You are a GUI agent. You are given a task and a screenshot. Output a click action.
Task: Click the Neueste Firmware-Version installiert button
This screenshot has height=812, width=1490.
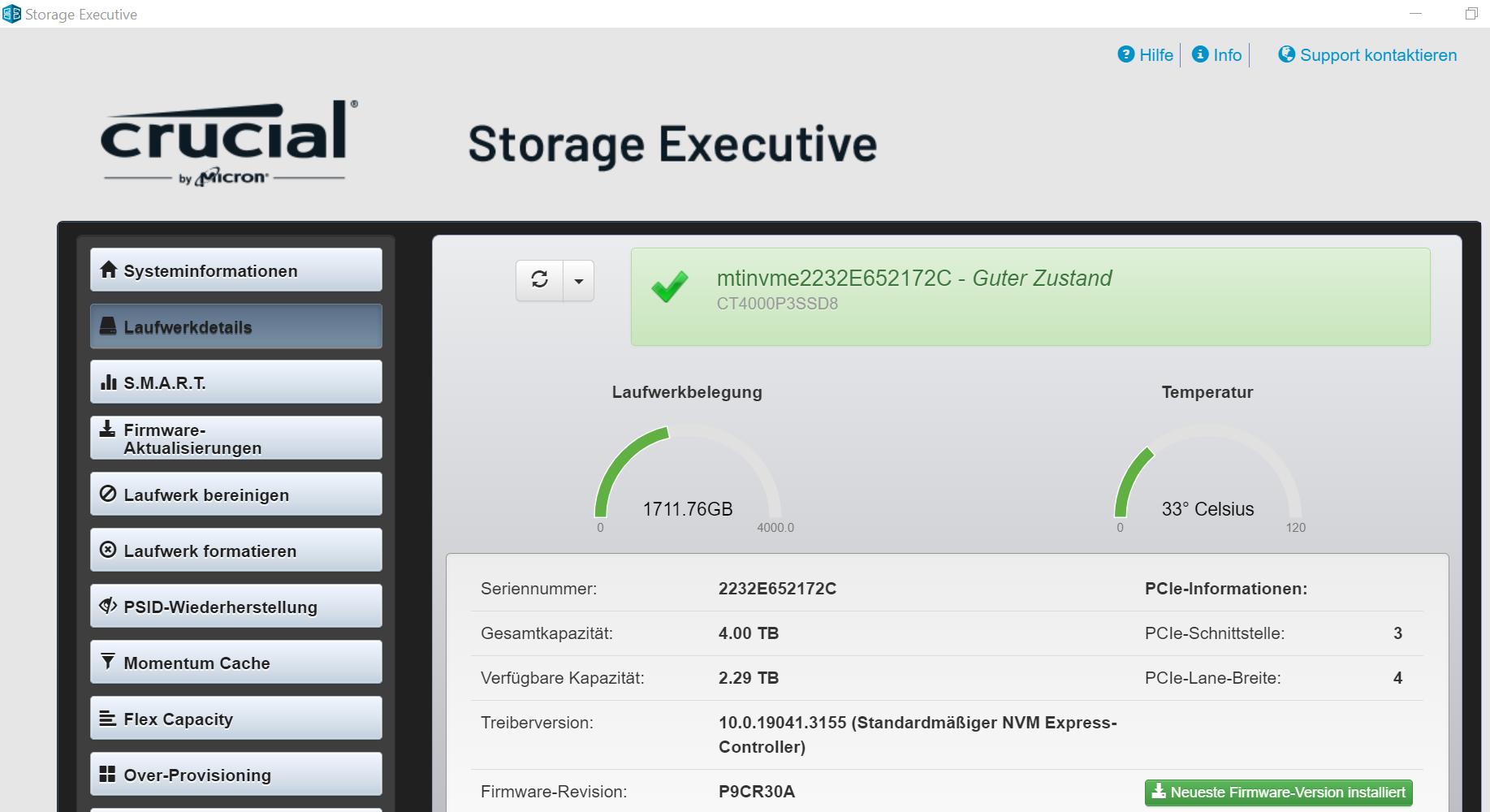pos(1278,793)
